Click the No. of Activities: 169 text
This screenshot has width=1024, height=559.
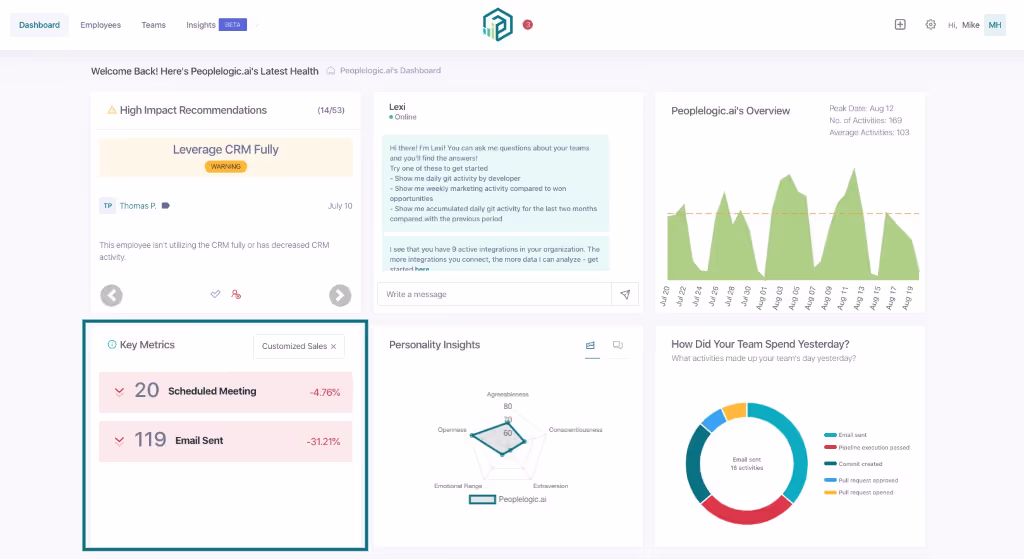[865, 121]
